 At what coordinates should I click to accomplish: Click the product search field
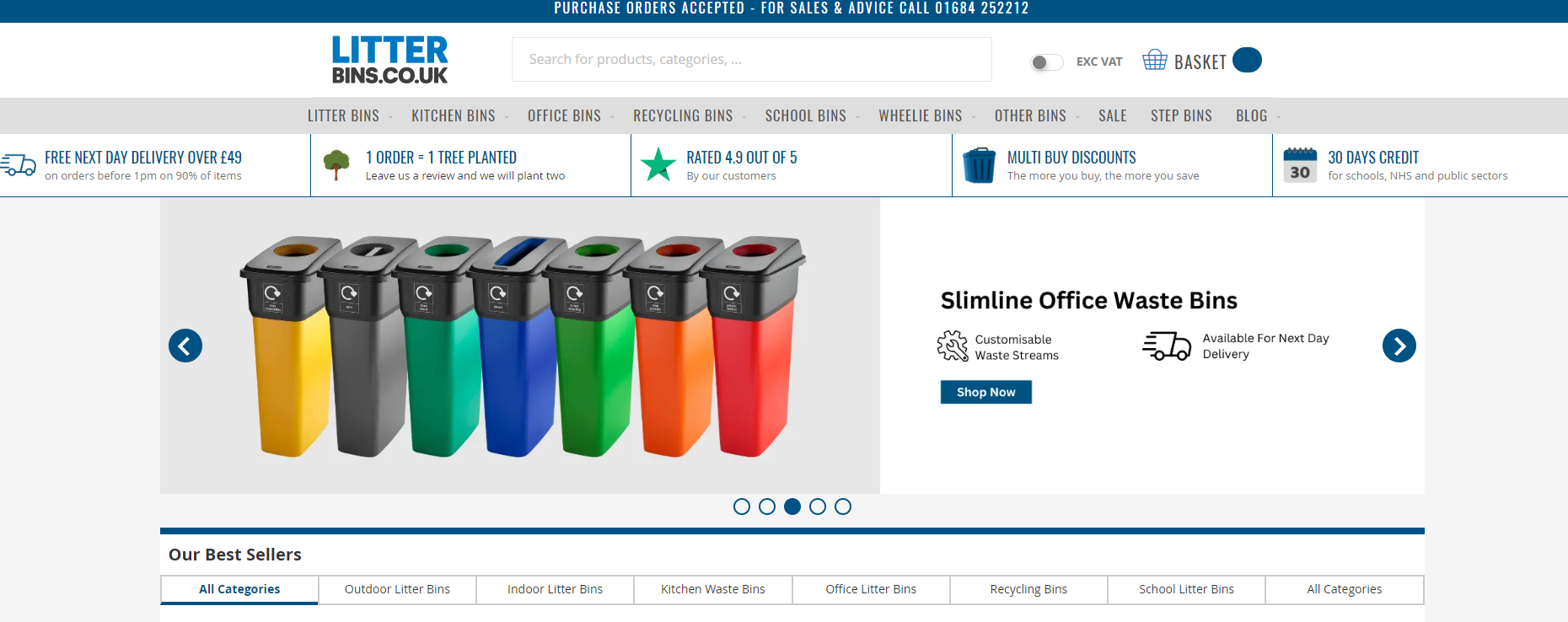click(752, 59)
